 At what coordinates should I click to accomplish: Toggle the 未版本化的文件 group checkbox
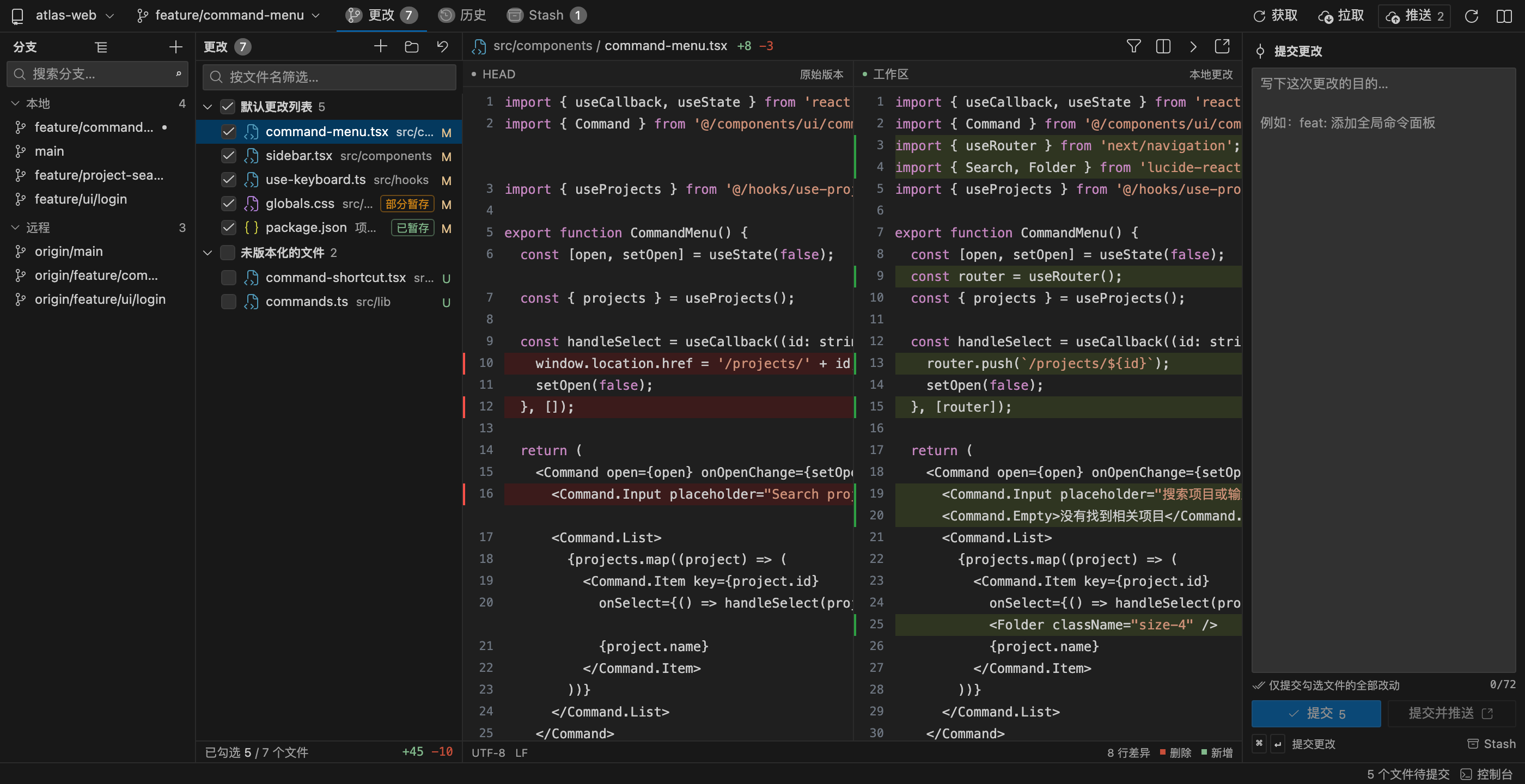(227, 253)
